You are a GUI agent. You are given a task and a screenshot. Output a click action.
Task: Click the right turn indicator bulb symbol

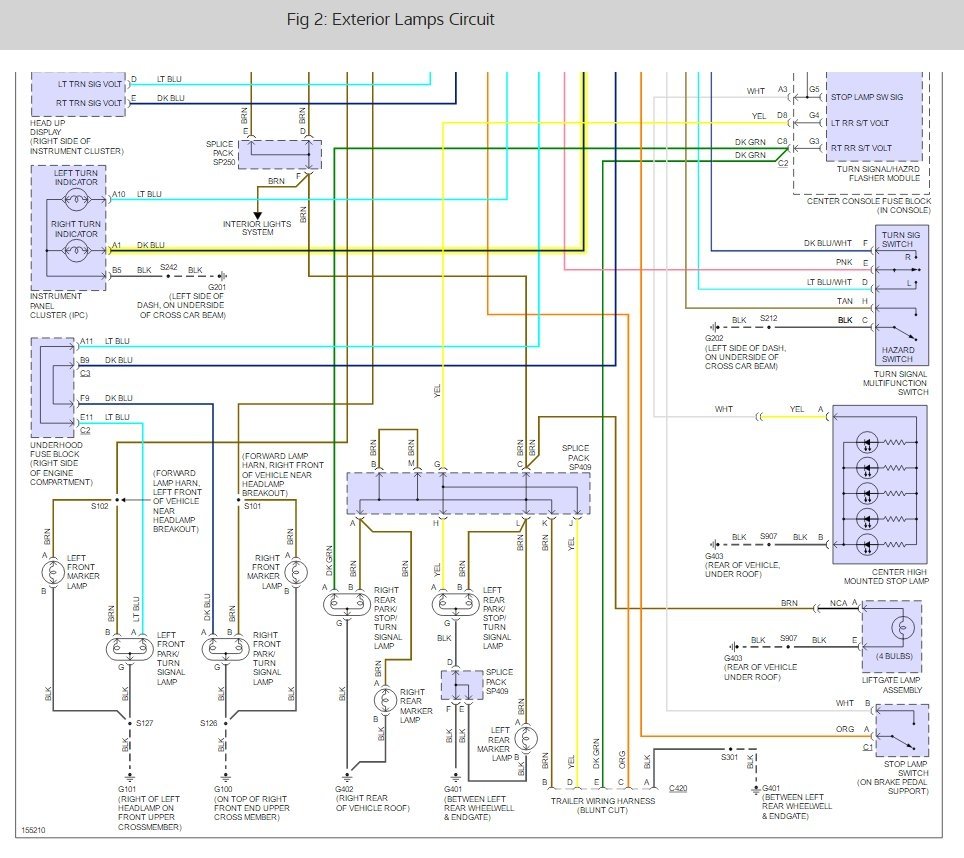(76, 250)
